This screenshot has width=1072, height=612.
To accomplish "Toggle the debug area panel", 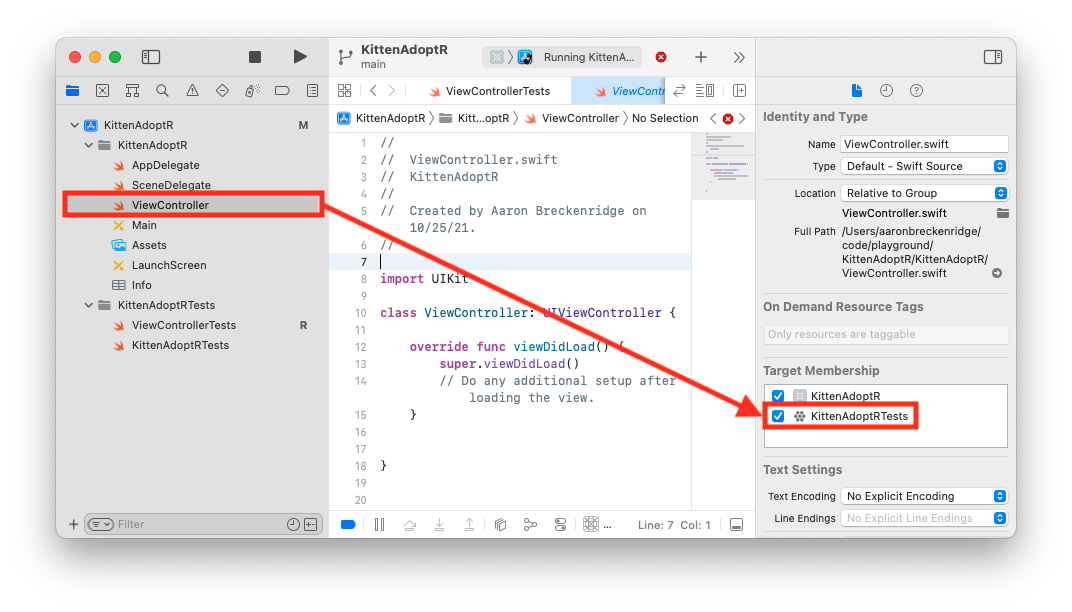I will [x=736, y=524].
